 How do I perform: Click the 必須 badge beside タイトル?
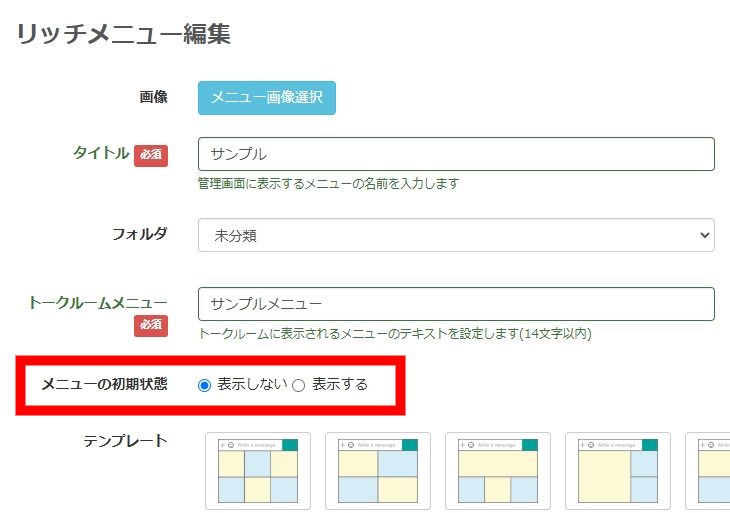tap(151, 155)
